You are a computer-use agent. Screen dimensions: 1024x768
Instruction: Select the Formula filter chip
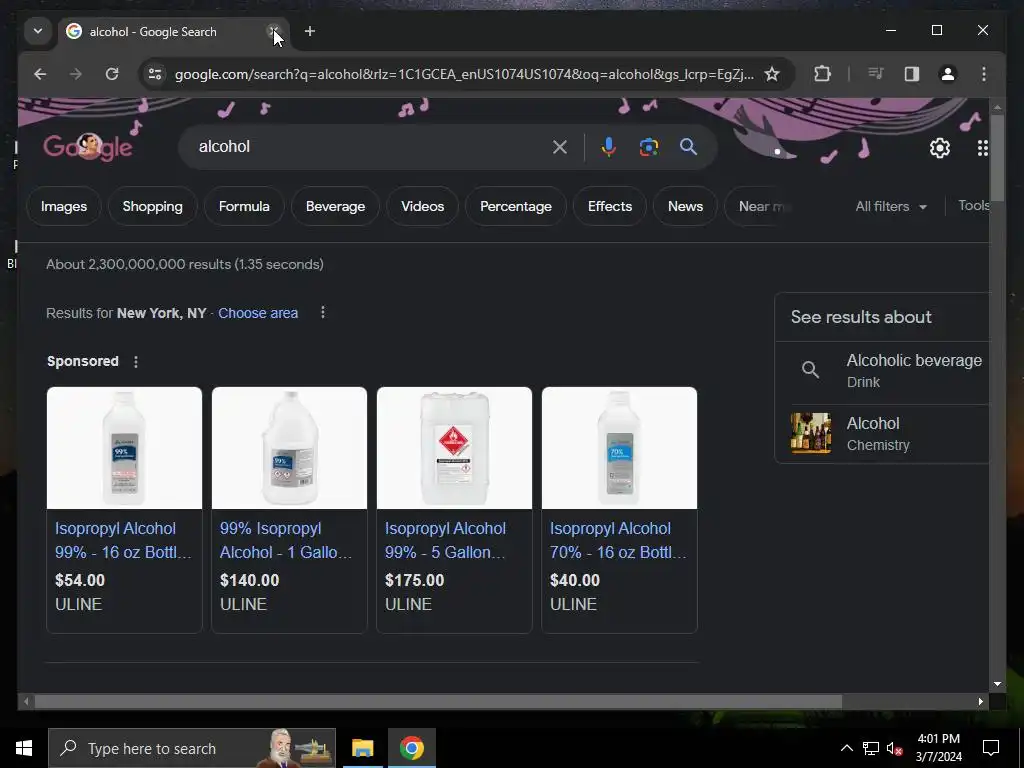(244, 206)
